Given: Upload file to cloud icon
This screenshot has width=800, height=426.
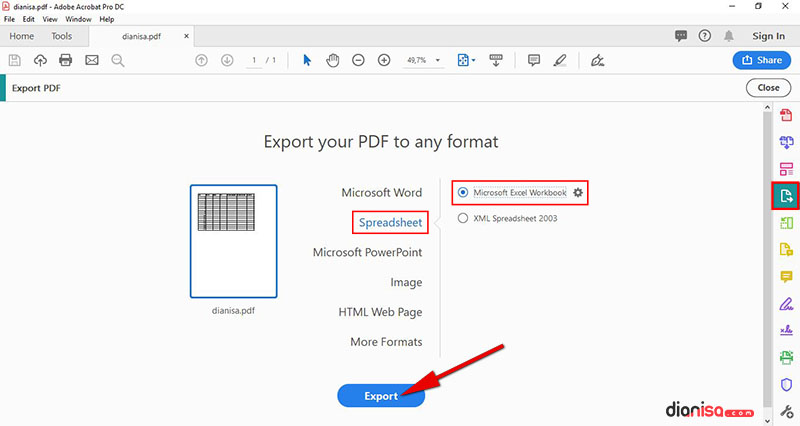Looking at the screenshot, I should click(x=40, y=60).
